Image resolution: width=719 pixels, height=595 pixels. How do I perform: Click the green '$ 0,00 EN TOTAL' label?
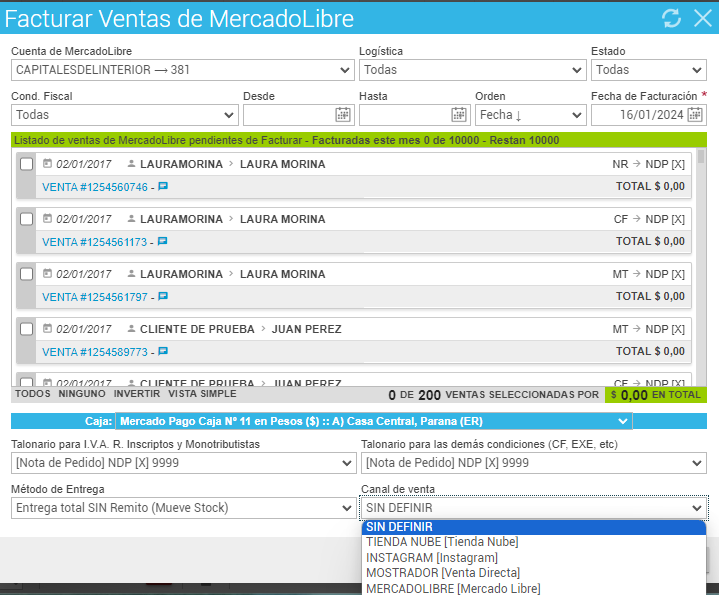(656, 395)
